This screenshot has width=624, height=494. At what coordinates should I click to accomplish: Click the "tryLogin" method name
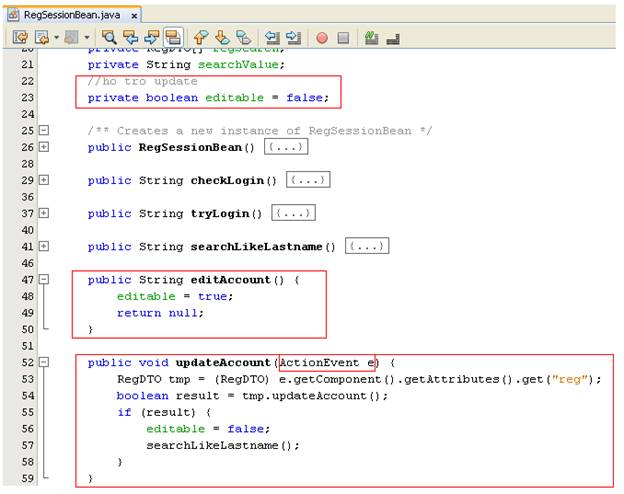(x=220, y=213)
